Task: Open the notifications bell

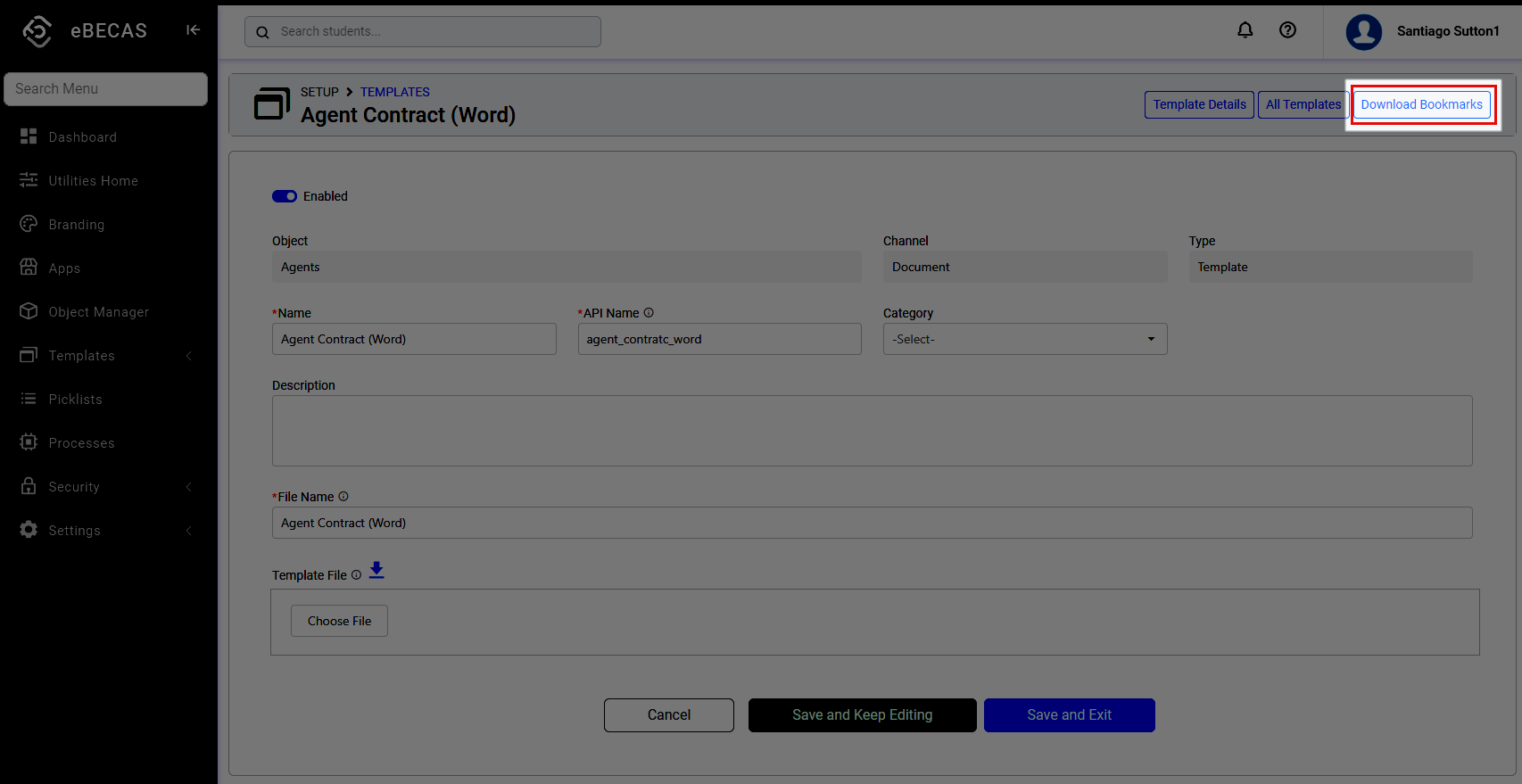Action: pyautogui.click(x=1245, y=30)
